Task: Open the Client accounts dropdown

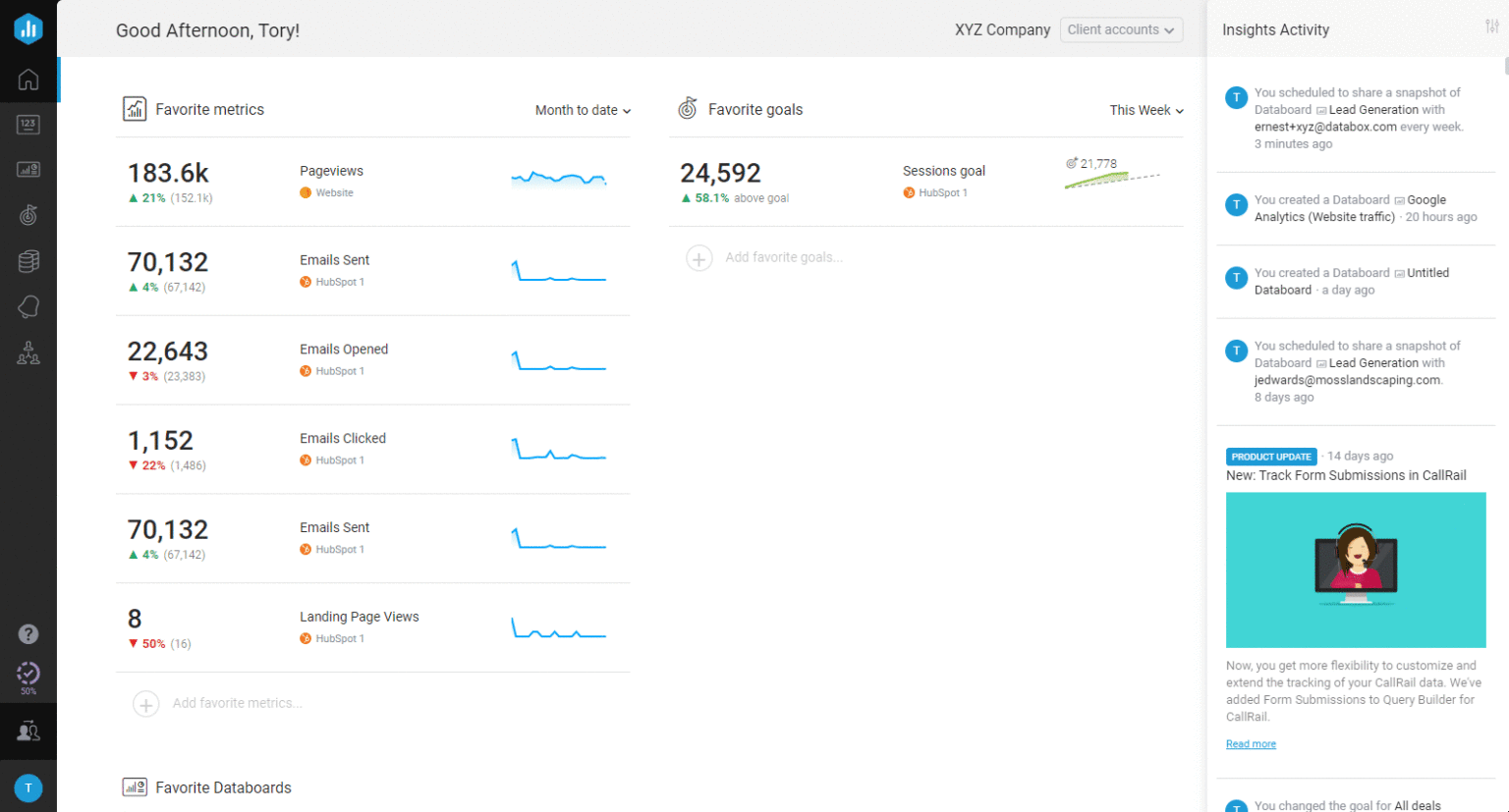Action: [1121, 29]
